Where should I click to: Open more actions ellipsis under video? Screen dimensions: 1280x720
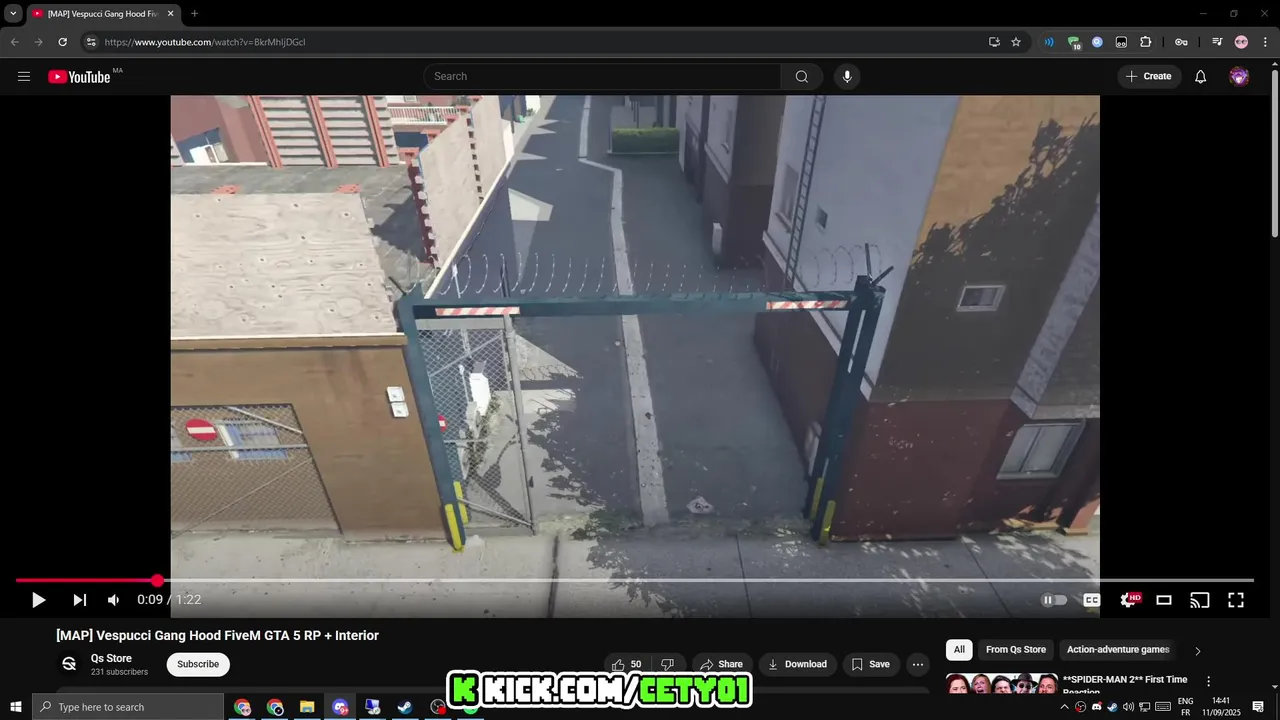coord(917,664)
